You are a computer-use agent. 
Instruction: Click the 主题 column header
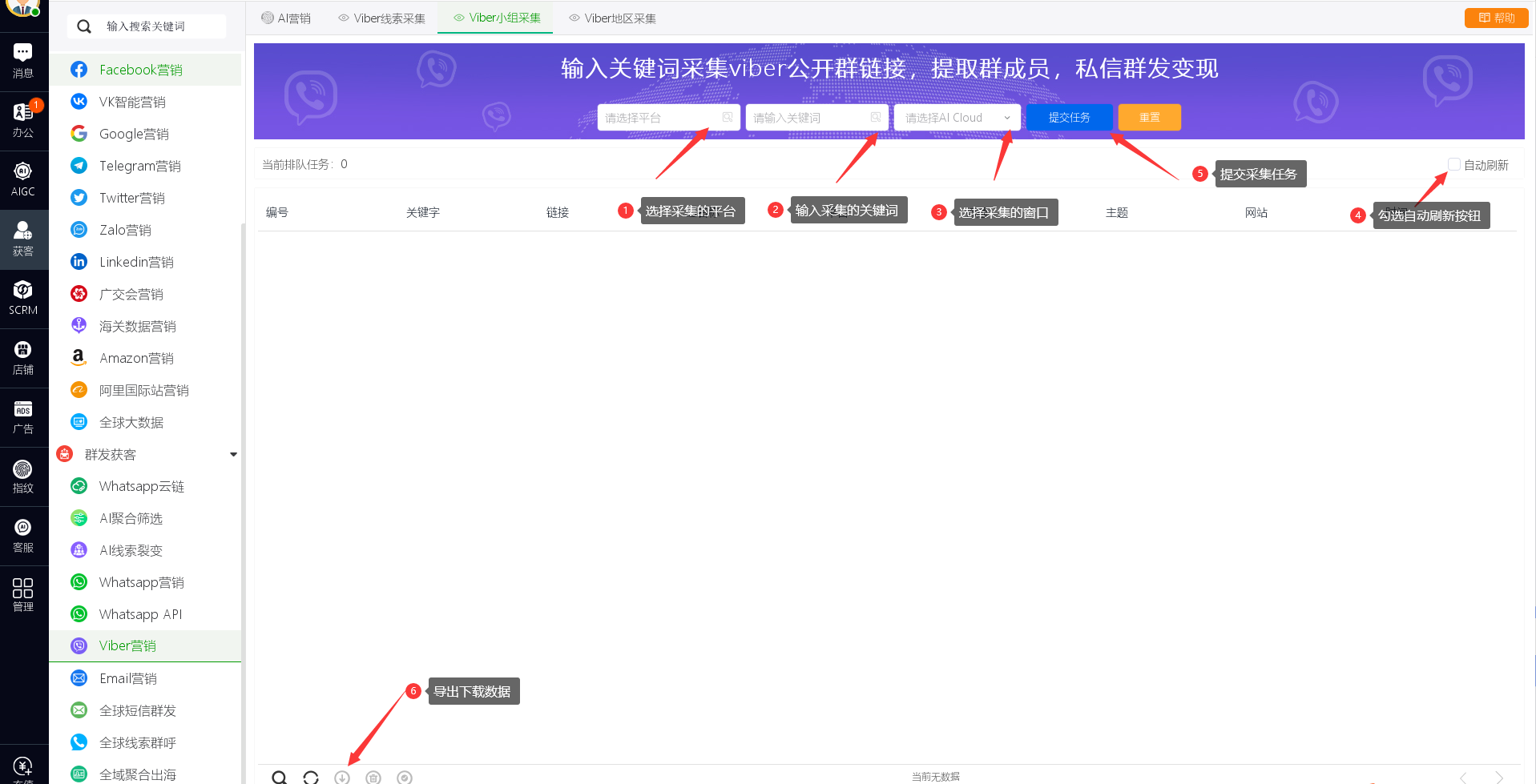(x=1117, y=212)
